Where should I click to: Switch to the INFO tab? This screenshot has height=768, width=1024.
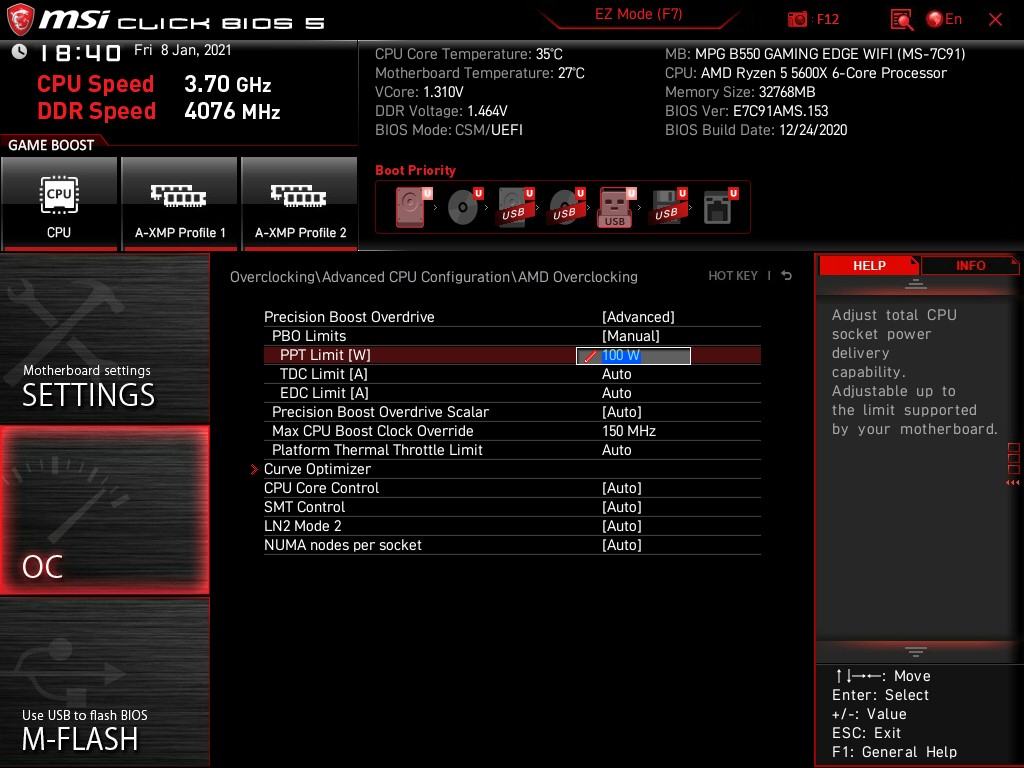(970, 266)
